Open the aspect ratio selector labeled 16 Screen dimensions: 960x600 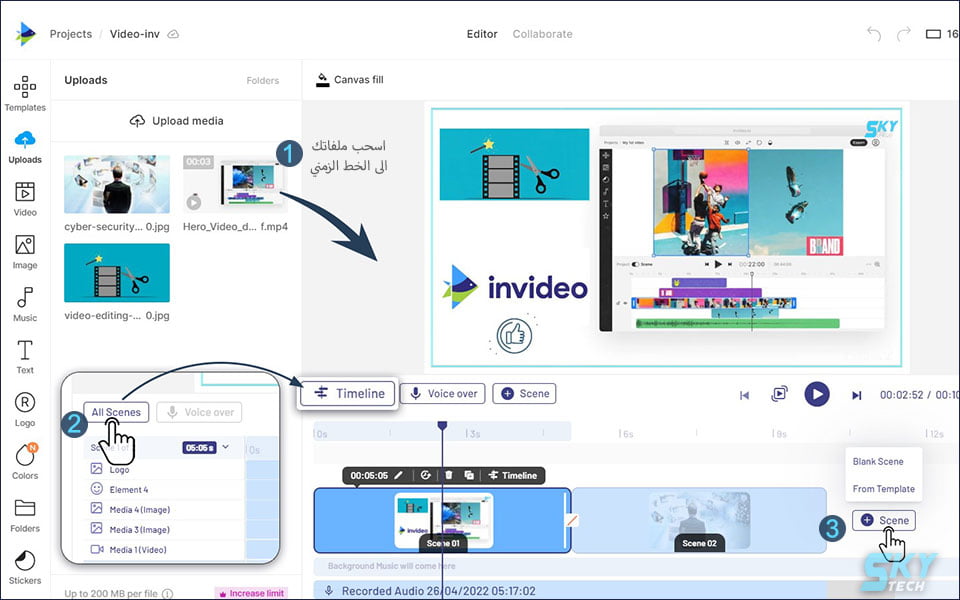pyautogui.click(x=942, y=34)
